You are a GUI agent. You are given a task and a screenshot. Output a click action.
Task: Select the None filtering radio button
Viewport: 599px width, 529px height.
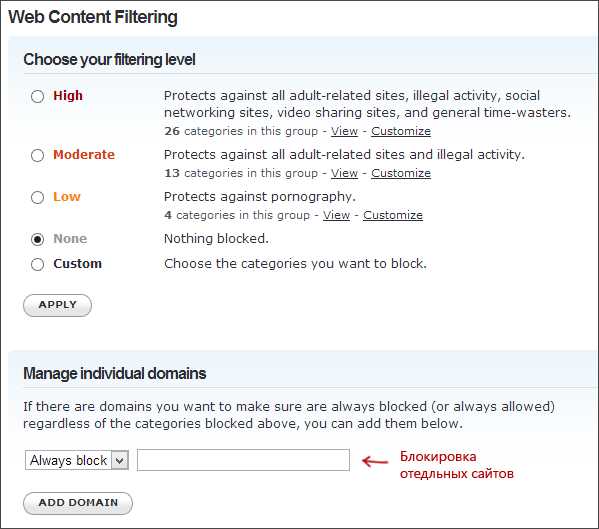point(37,239)
